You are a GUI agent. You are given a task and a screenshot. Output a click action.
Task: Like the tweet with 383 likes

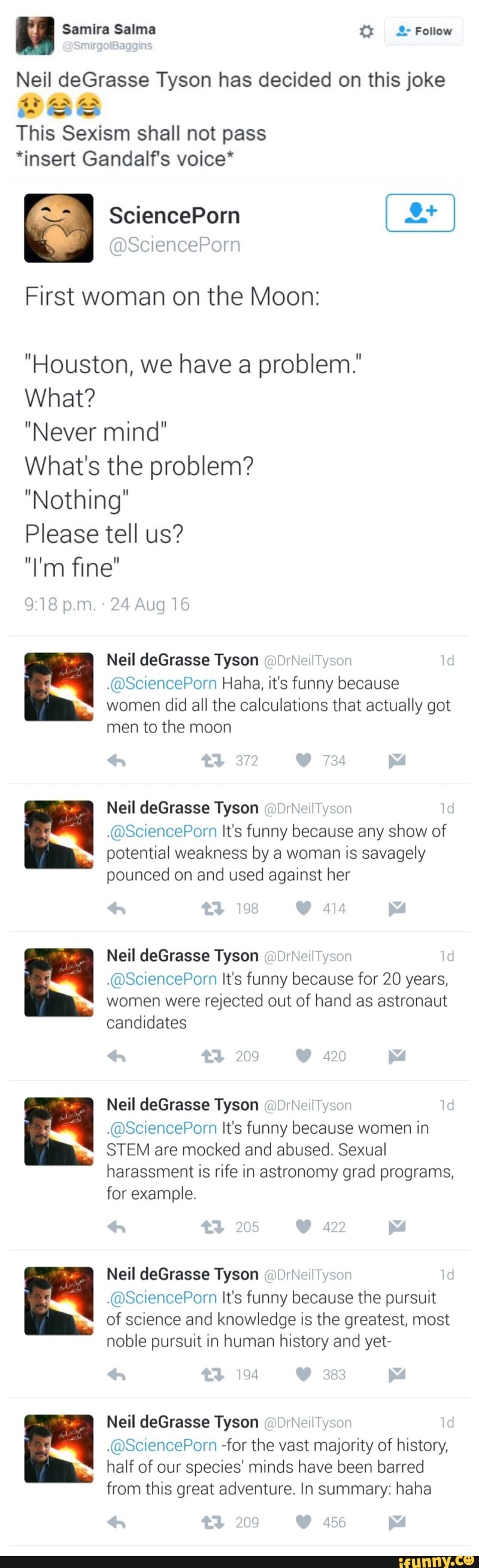(x=303, y=1374)
